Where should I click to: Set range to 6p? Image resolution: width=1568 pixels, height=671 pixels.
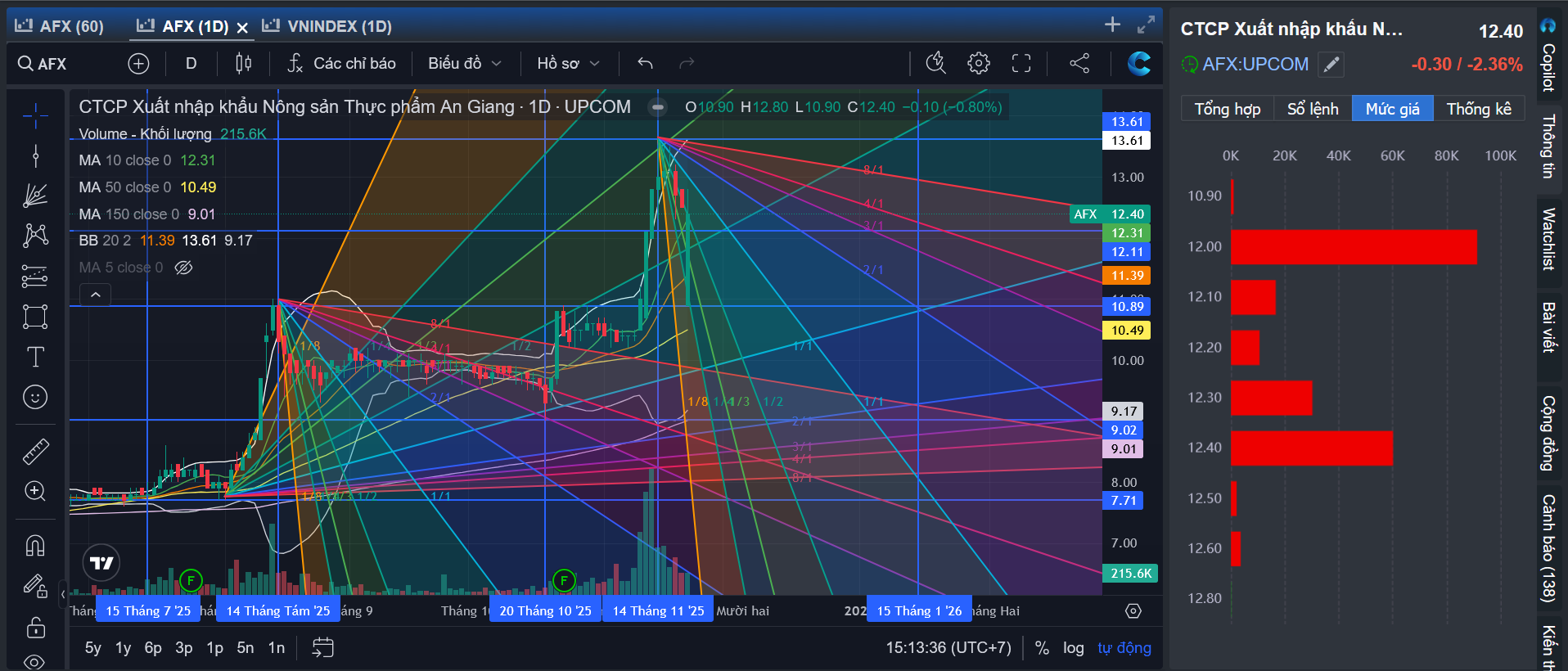(153, 648)
